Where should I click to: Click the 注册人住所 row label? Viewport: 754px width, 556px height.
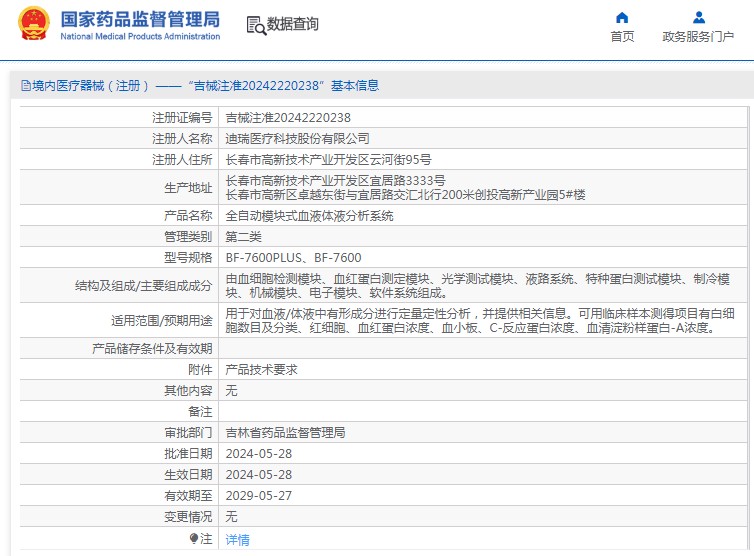coord(182,160)
